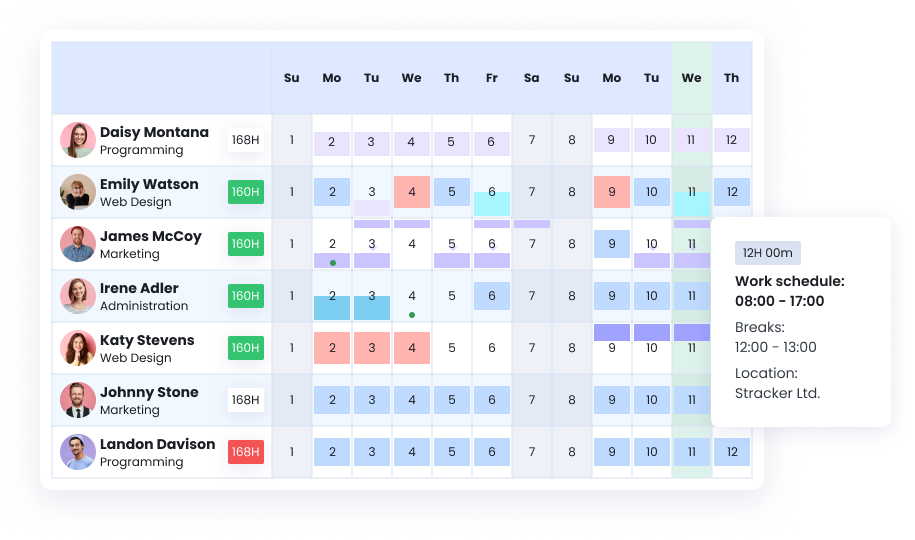Select the highlighted We column header
The height and width of the screenshot is (540, 915).
tap(691, 78)
